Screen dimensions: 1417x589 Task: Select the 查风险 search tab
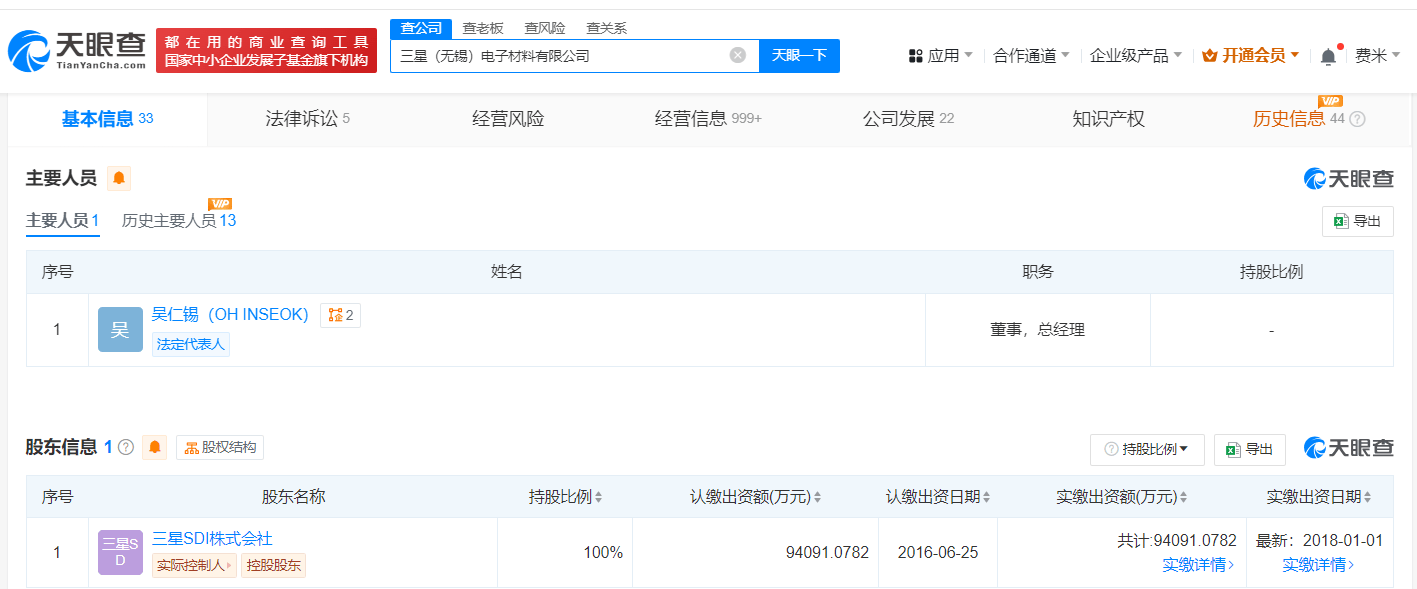(x=545, y=28)
